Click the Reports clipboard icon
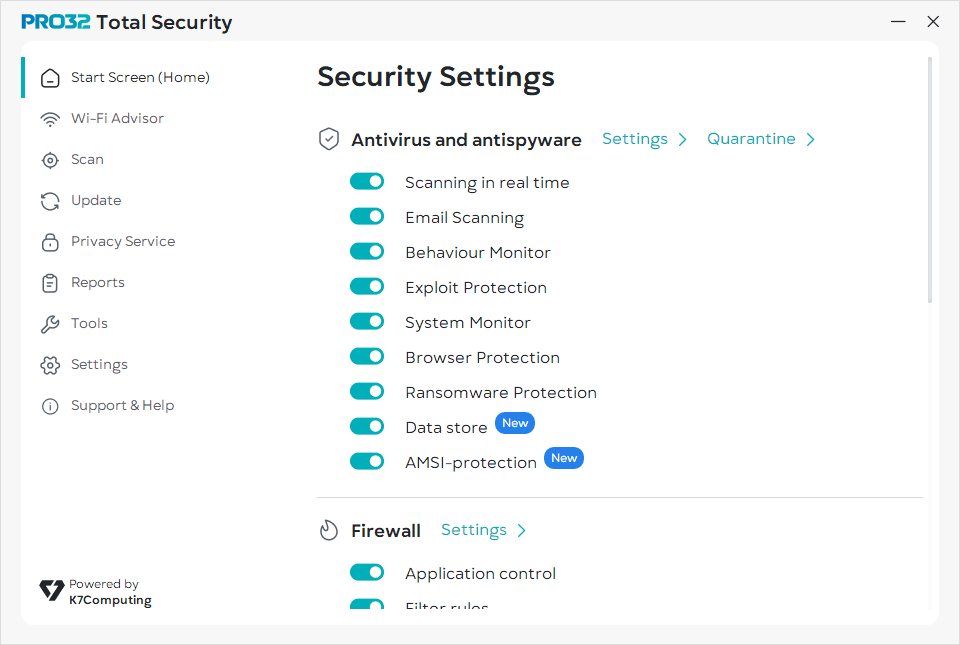 [x=50, y=283]
